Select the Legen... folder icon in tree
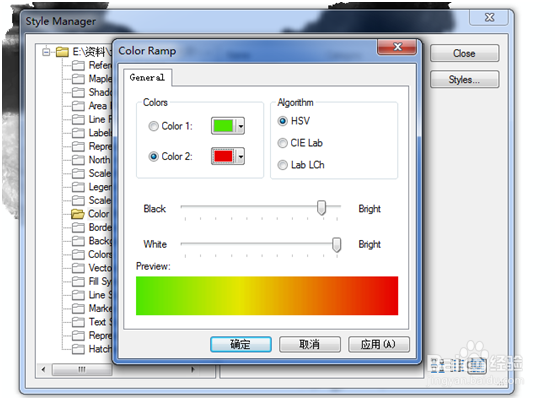Viewport: 557px width, 400px height. (78, 187)
